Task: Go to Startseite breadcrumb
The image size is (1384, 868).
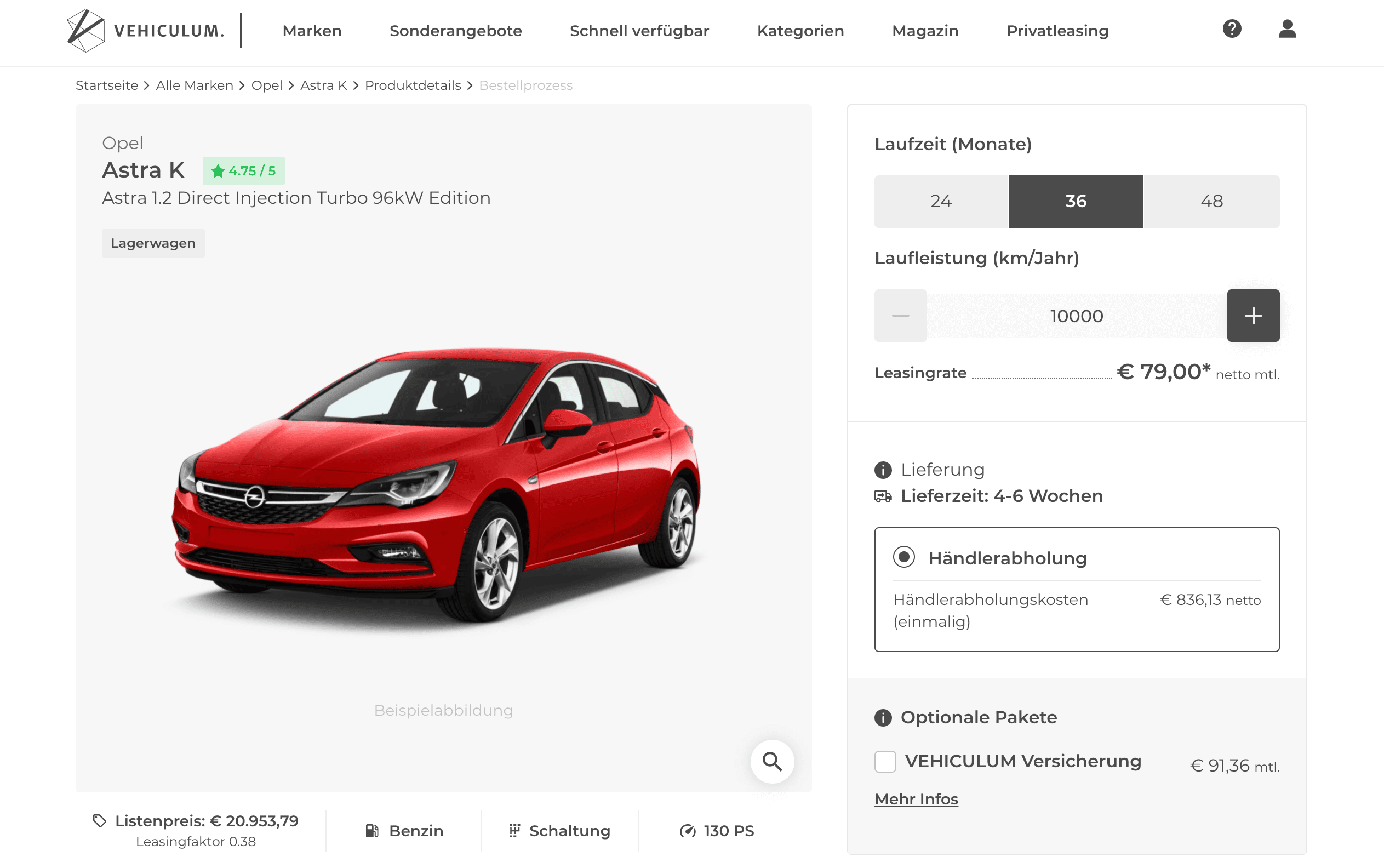Action: pos(107,85)
